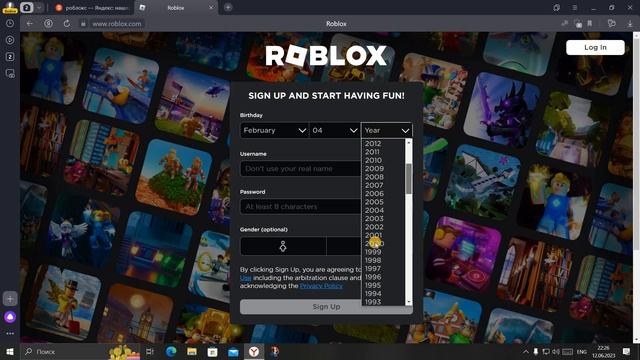Go back with the browser back arrow
The image size is (640, 360).
coord(29,24)
